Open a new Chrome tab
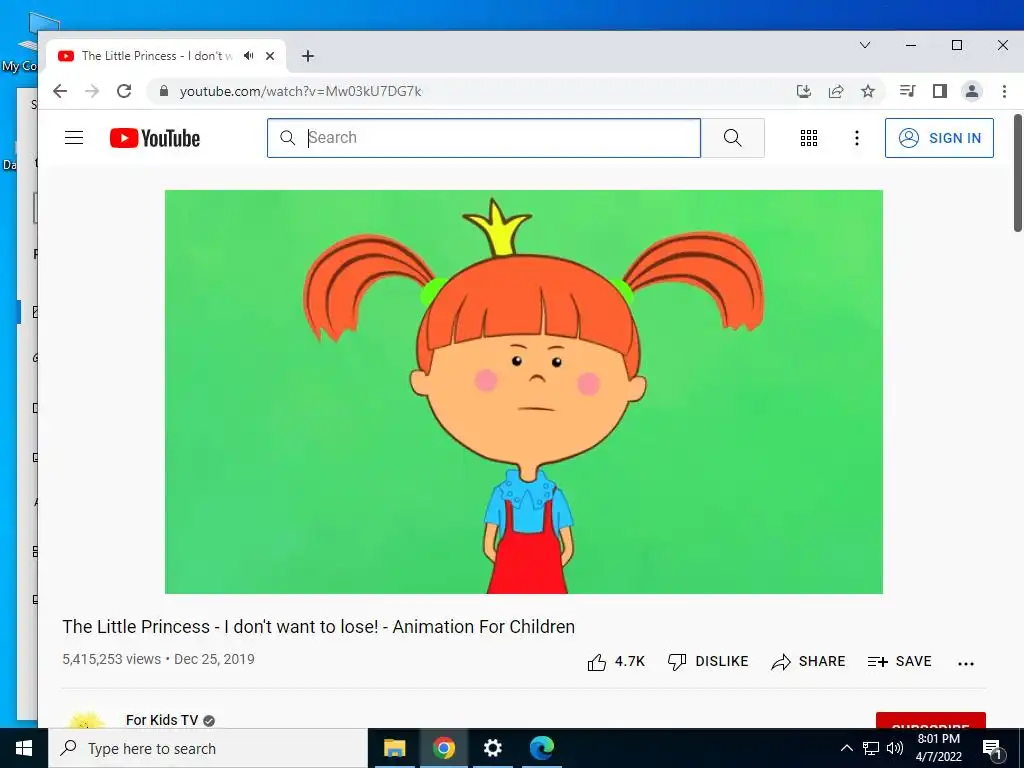 (x=308, y=56)
